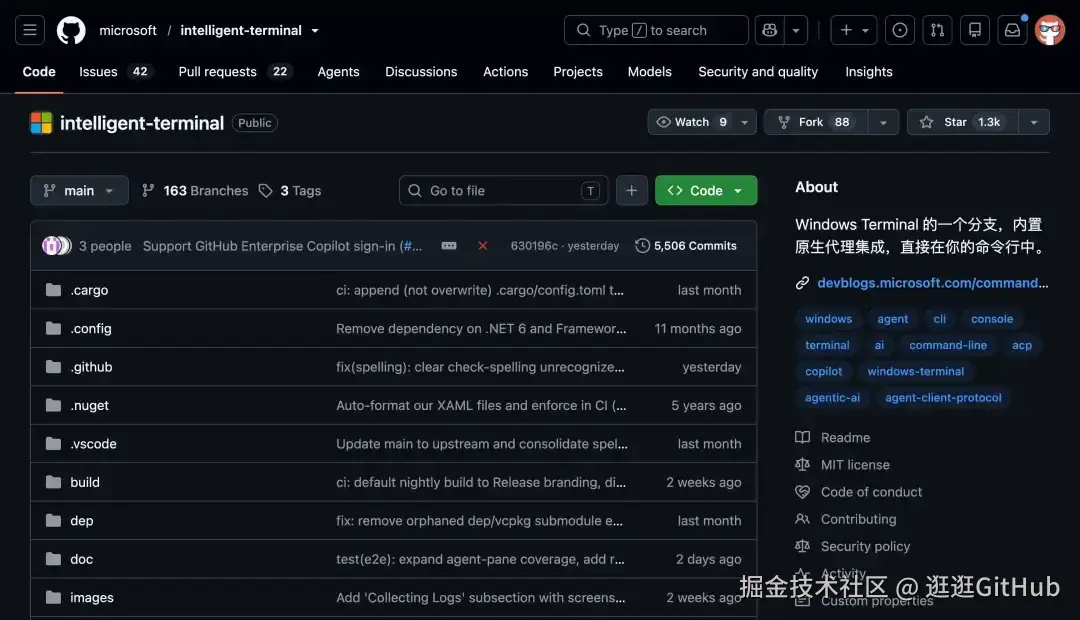The image size is (1080, 620).
Task: Expand the fork options dropdown arrow
Action: click(x=884, y=122)
